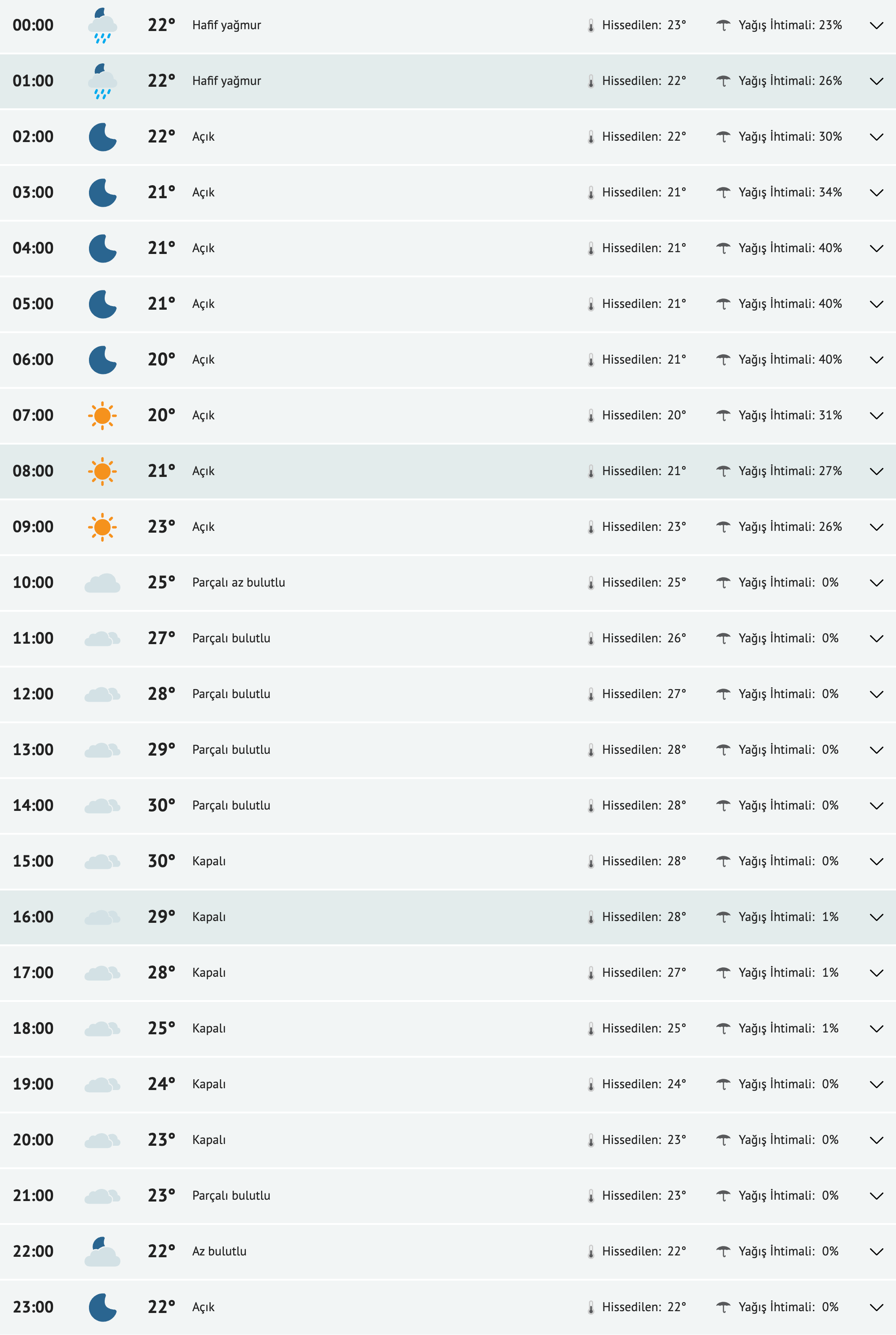The image size is (896, 1335).
Task: Click the sun icon in the 07:00 row
Action: click(x=102, y=415)
